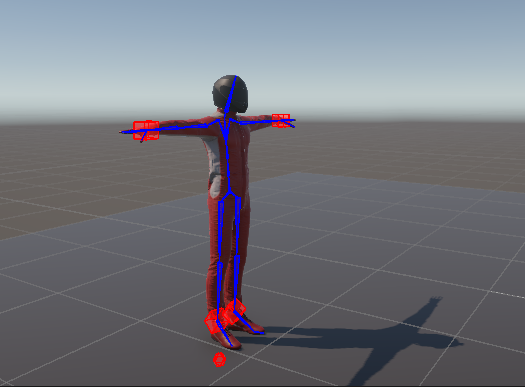Click the character's black helmet
This screenshot has width=525, height=387.
pos(230,93)
